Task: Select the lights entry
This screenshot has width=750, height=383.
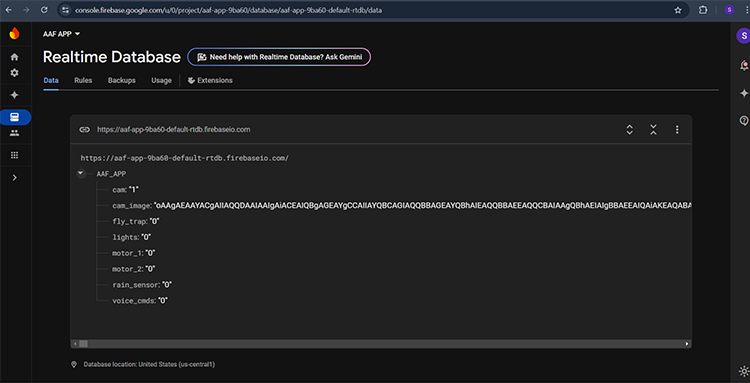Action: [132, 237]
